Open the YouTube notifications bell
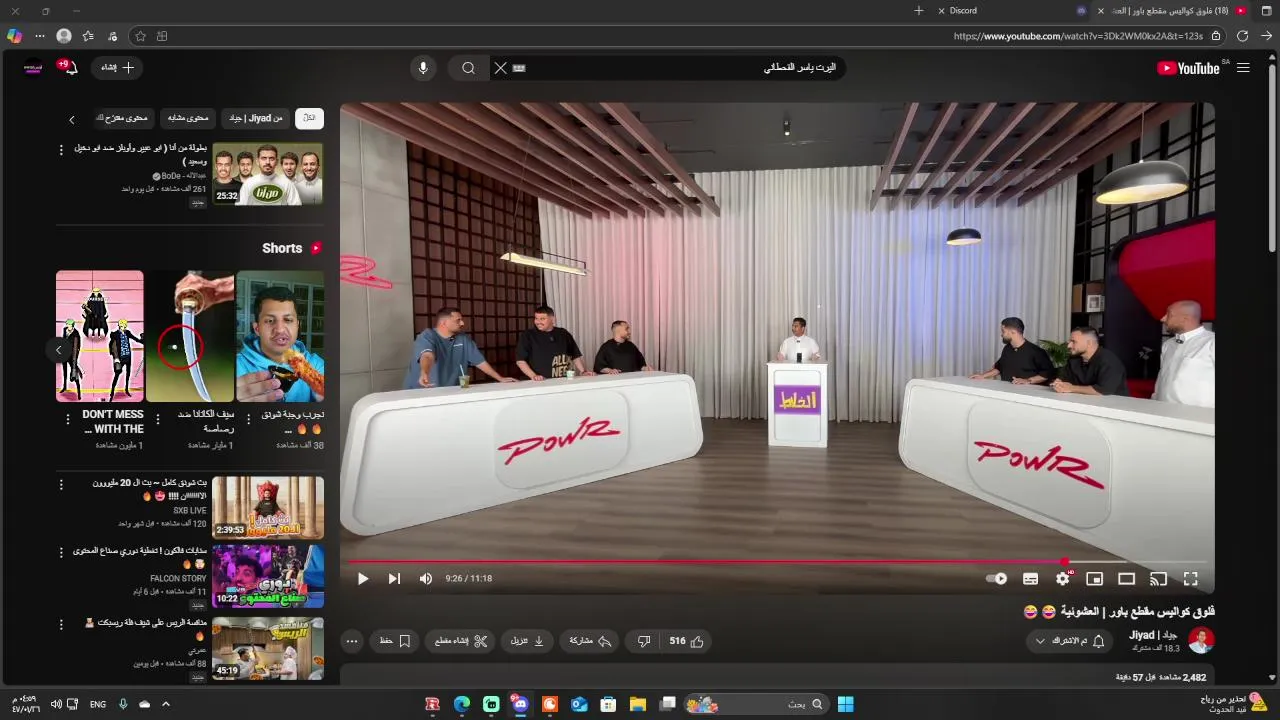This screenshot has width=1280, height=720. [69, 68]
